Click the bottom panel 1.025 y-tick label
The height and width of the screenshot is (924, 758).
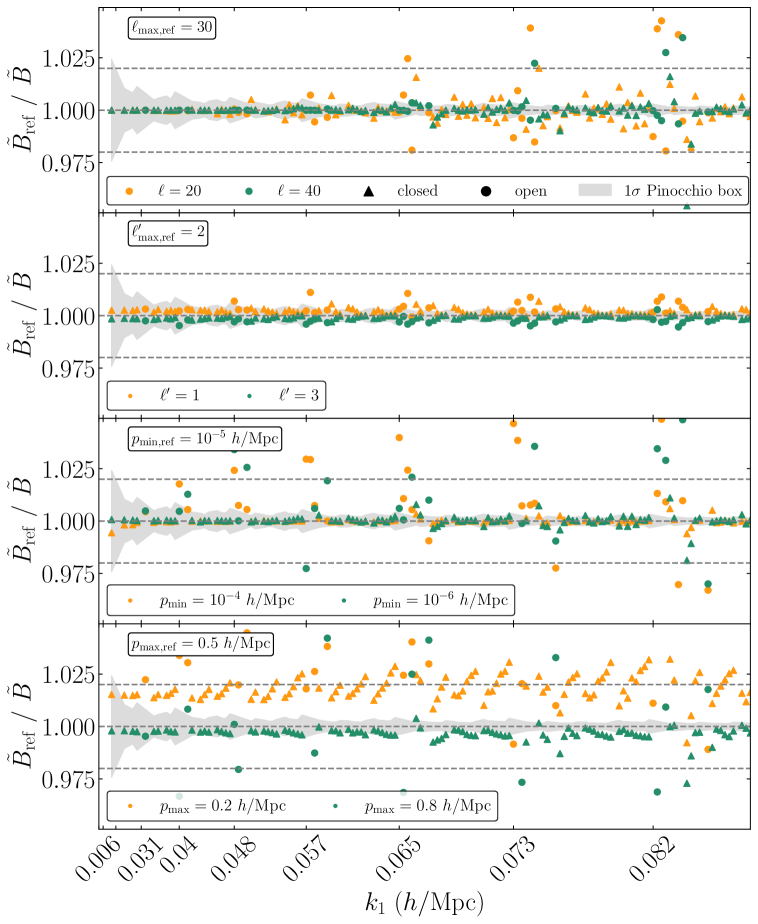click(68, 675)
